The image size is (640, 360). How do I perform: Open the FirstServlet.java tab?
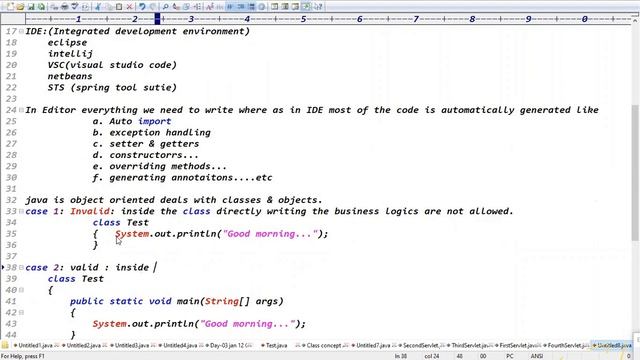click(518, 345)
